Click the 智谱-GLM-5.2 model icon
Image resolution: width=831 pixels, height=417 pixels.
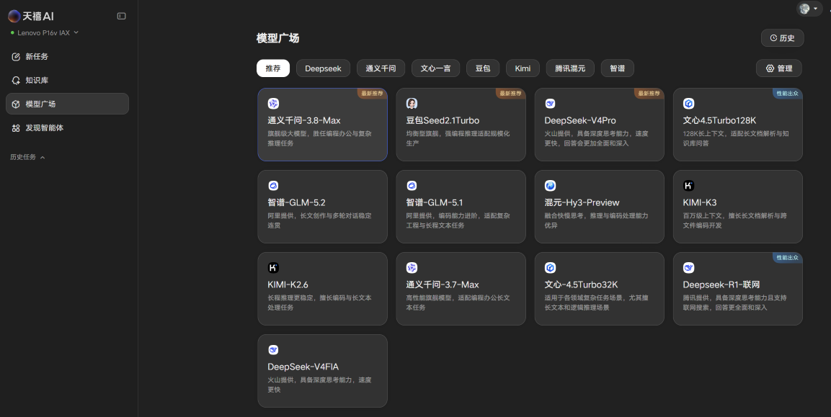273,186
